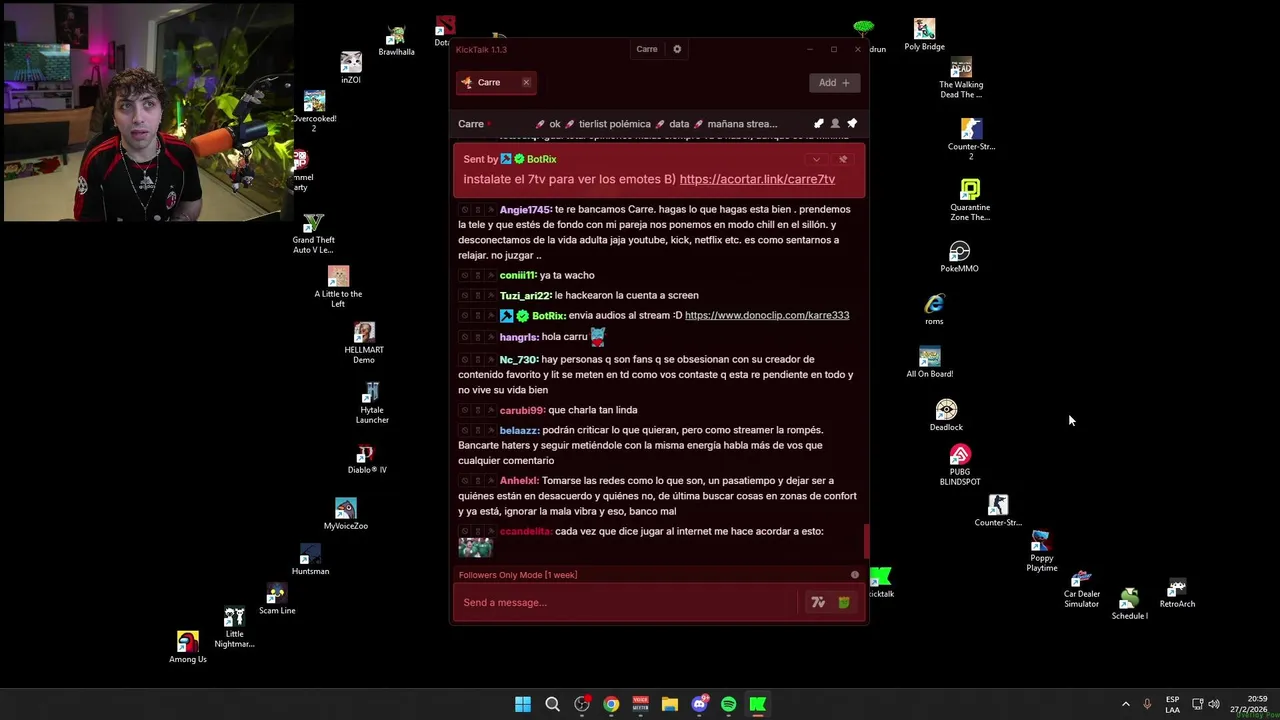Open MyVoiceZoo desktop icon

point(345,514)
